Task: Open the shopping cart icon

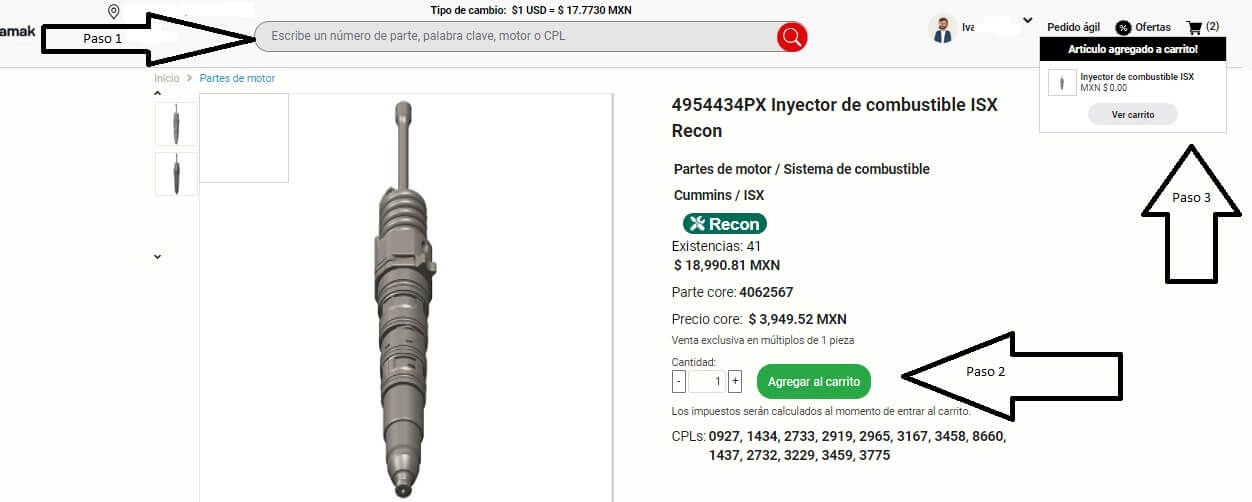Action: 1193,27
